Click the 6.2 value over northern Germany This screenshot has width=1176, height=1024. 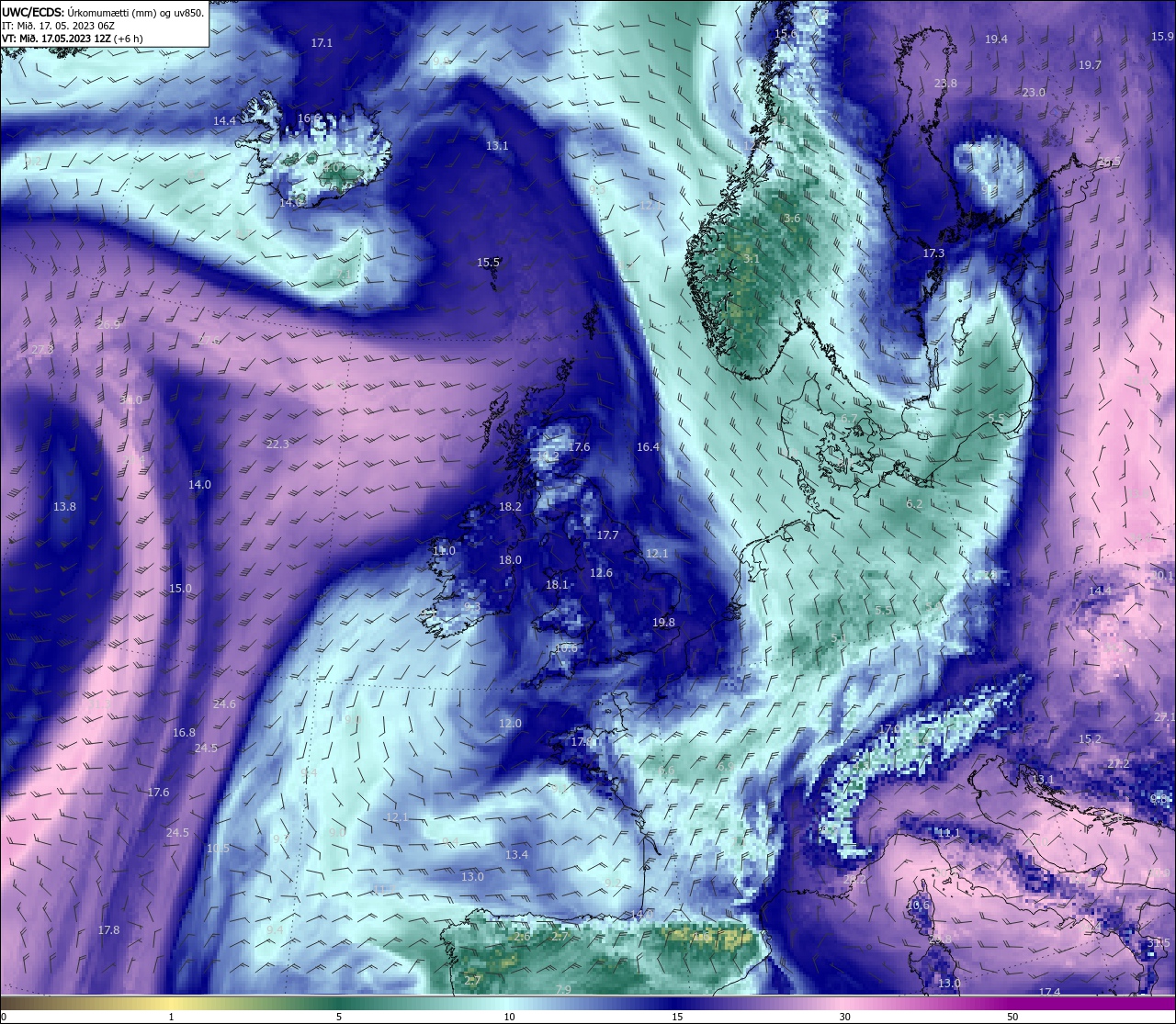click(914, 504)
